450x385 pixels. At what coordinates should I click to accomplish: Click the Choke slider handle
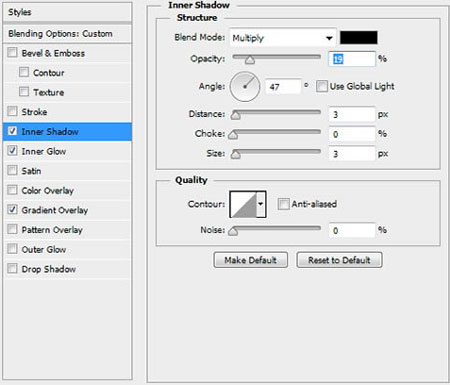coord(233,135)
